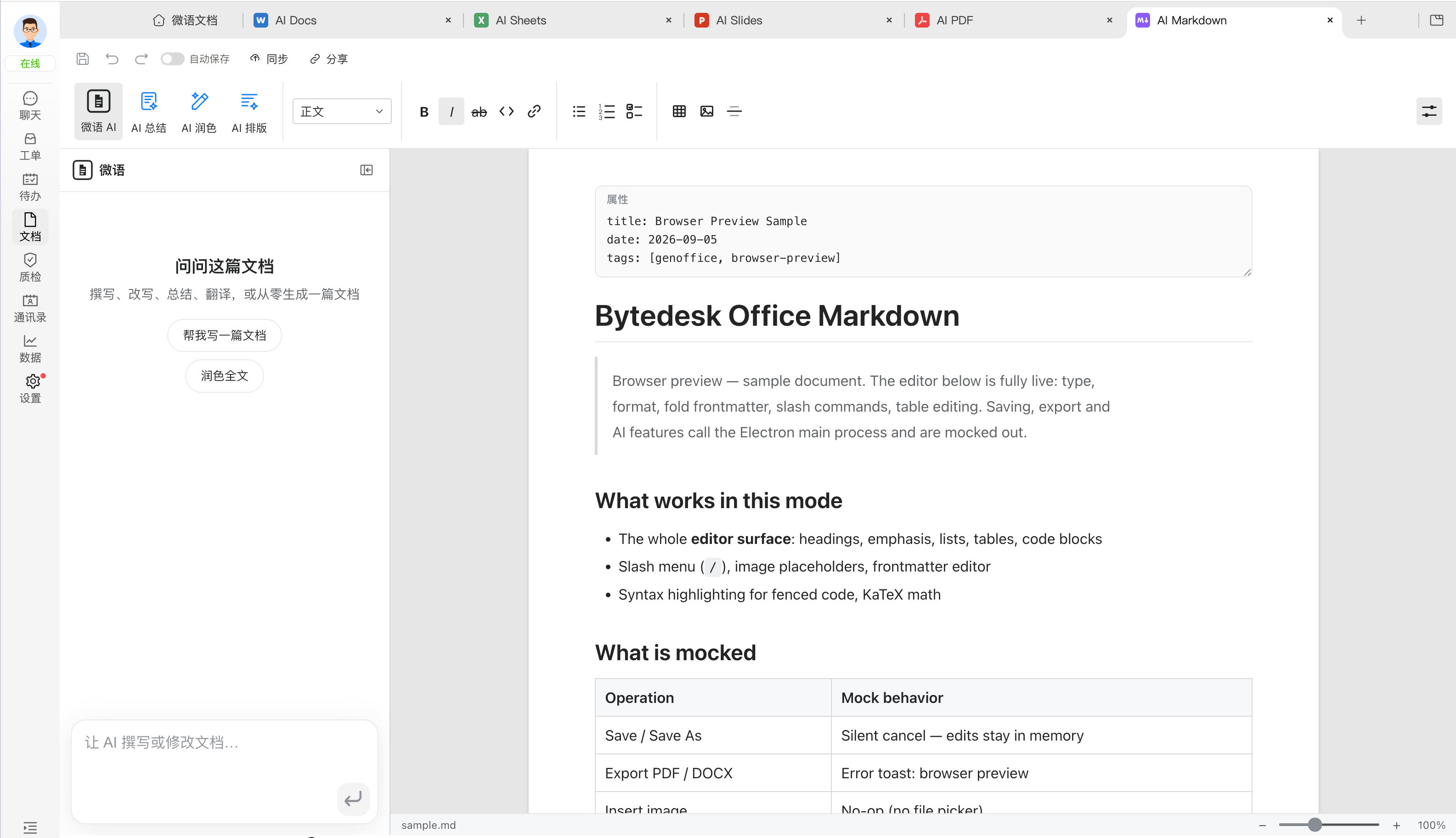Screen dimensions: 1456x838
Task: Click the save document icon
Action: pyautogui.click(x=82, y=59)
